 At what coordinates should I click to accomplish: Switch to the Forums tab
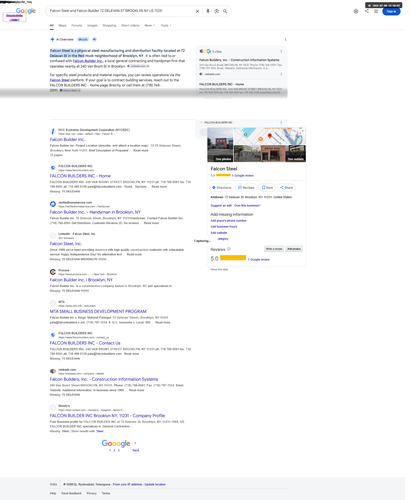tap(76, 25)
